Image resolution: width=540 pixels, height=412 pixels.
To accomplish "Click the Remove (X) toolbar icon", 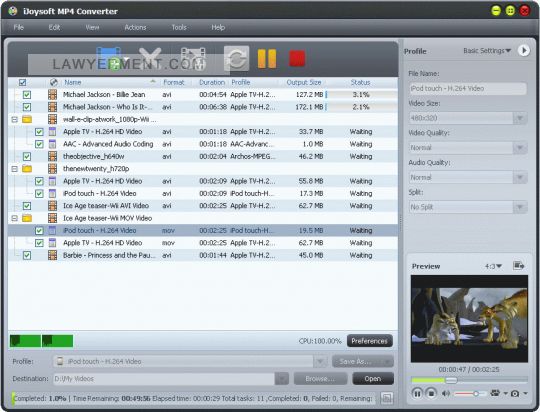I will 150,58.
